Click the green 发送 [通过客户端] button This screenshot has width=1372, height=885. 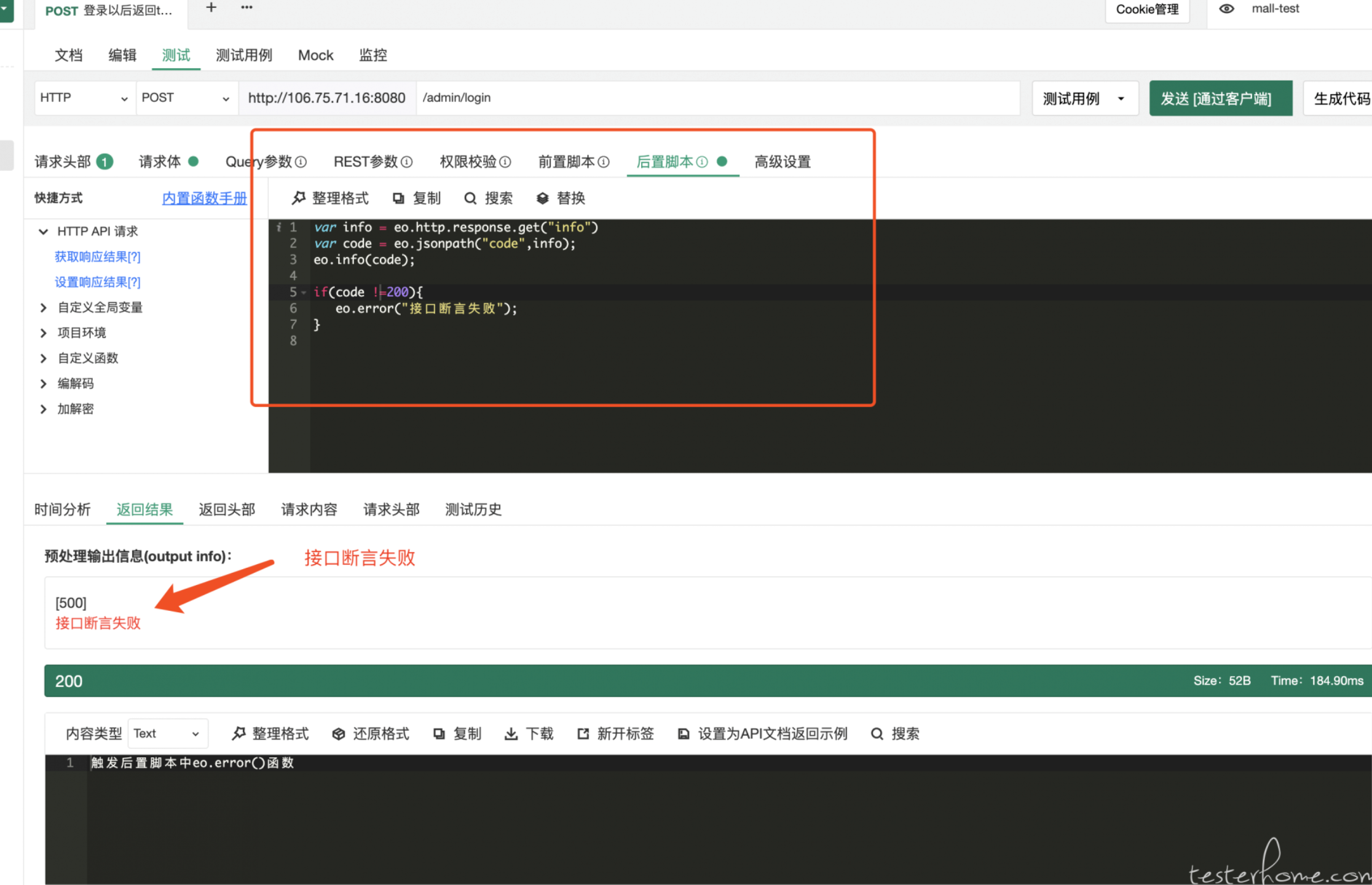click(1220, 98)
